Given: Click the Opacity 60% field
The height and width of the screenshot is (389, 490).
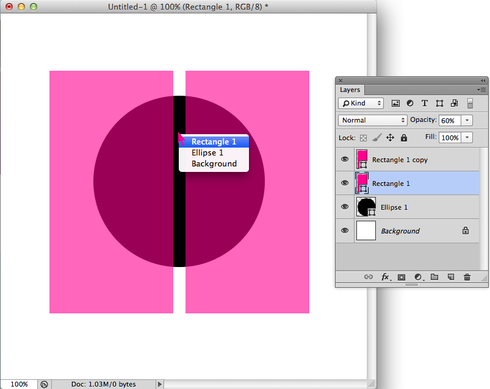Looking at the screenshot, I should (x=450, y=120).
